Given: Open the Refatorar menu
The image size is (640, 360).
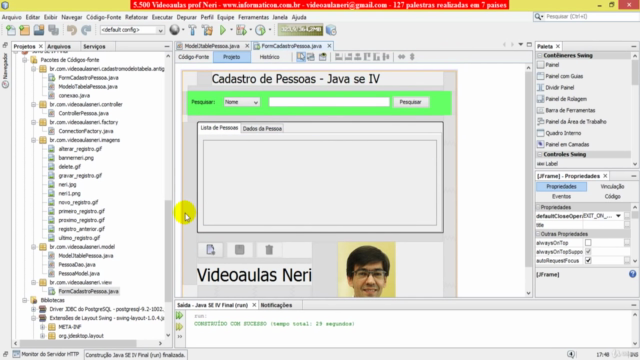Looking at the screenshot, I should pos(136,17).
